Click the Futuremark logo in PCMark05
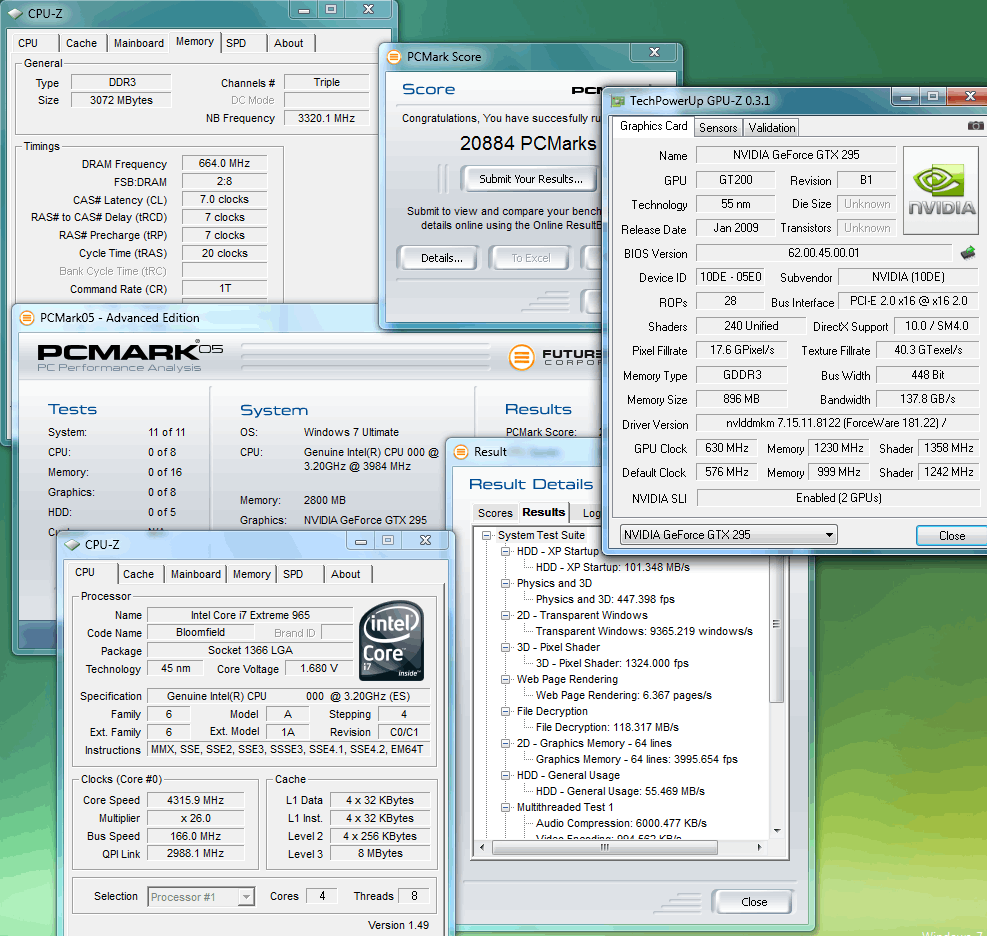This screenshot has height=936, width=987. (x=522, y=358)
